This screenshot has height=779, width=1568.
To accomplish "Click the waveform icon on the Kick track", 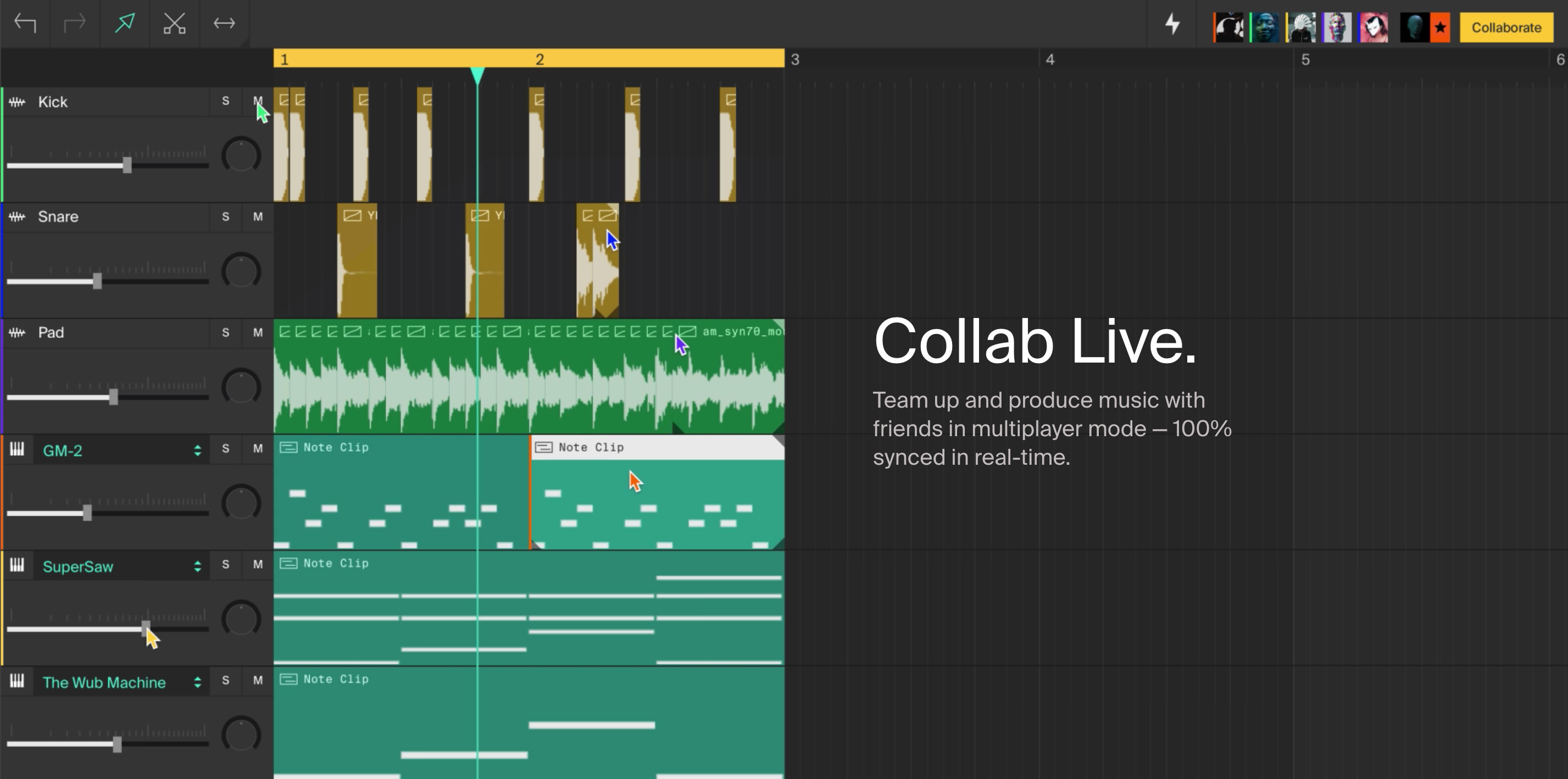I will coord(17,102).
